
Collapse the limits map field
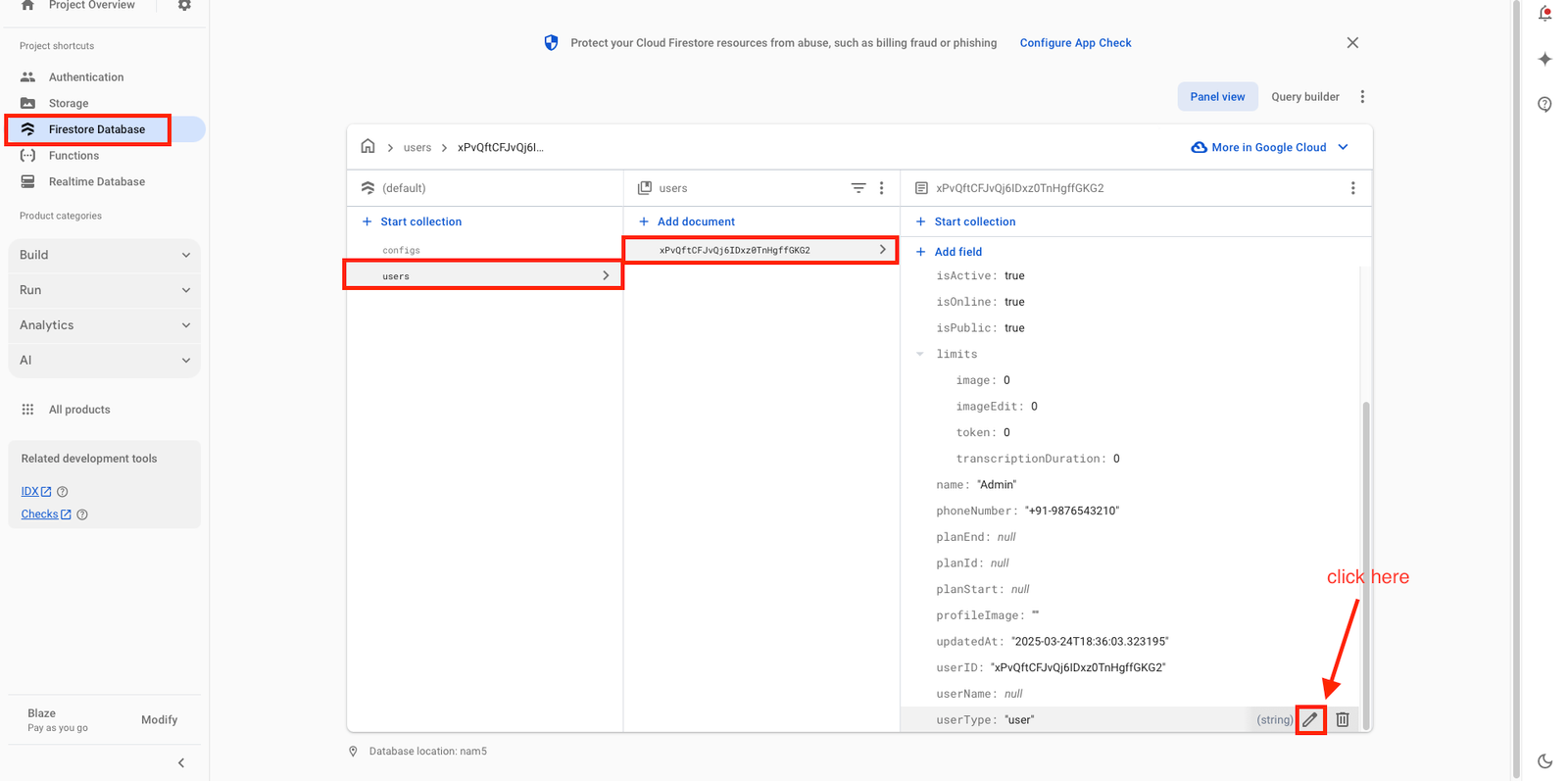tap(920, 355)
